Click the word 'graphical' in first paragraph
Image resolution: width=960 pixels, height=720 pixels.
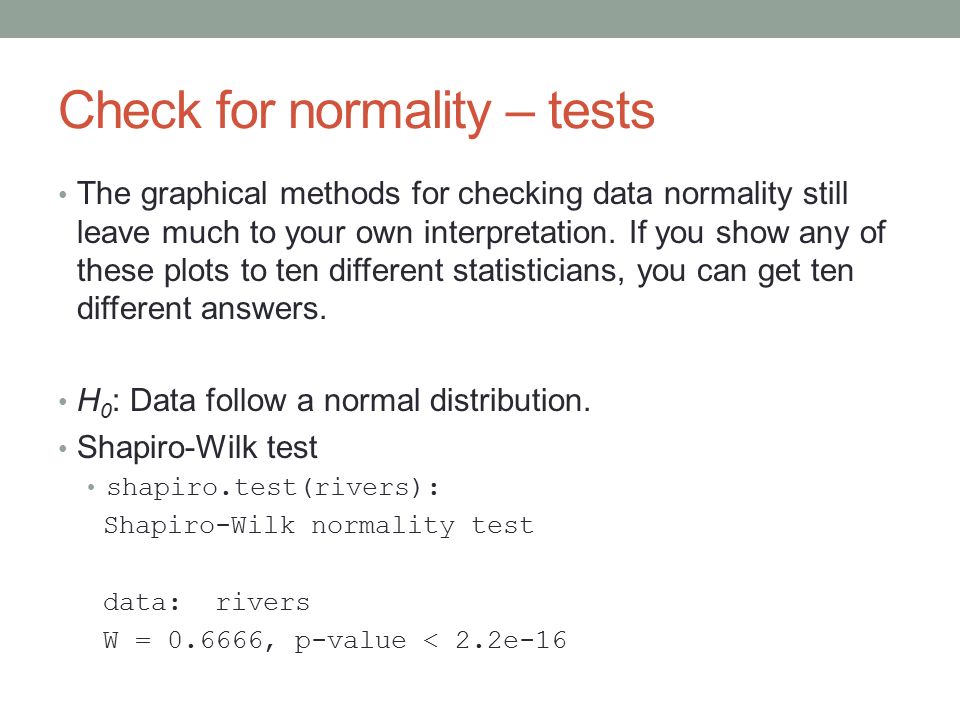[204, 194]
